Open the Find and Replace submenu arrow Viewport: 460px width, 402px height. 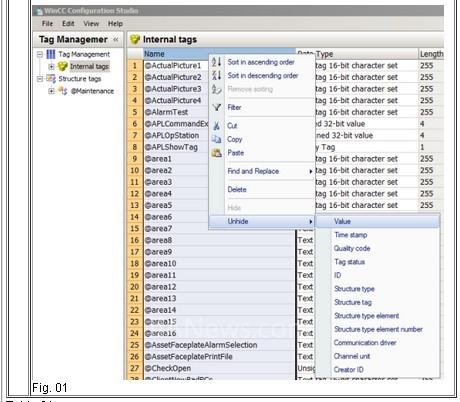[x=310, y=171]
